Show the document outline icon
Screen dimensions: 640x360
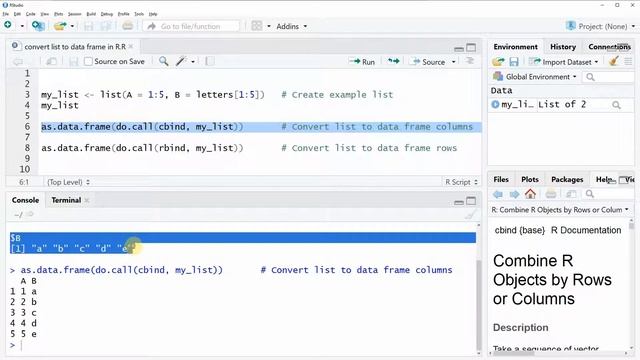coord(470,61)
